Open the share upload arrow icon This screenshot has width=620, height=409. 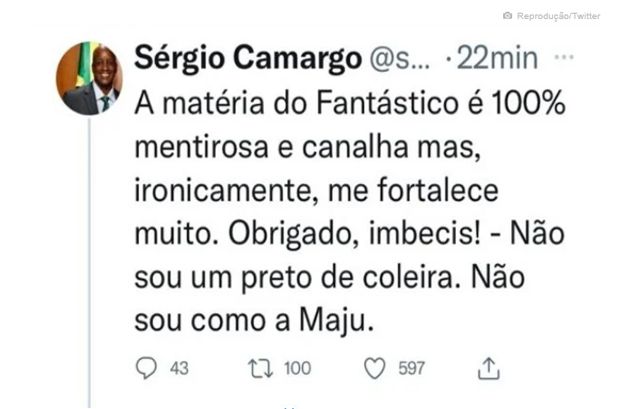(x=489, y=368)
